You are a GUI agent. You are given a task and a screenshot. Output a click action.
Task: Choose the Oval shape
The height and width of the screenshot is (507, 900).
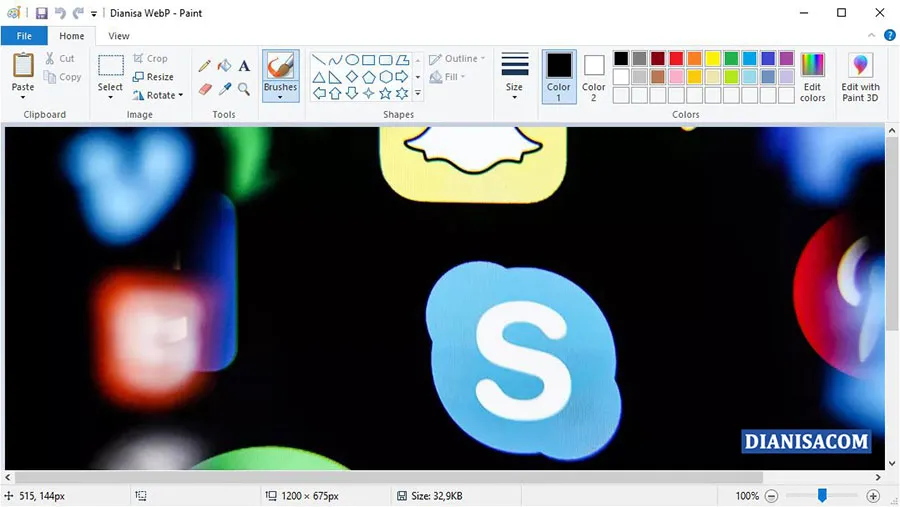(352, 60)
